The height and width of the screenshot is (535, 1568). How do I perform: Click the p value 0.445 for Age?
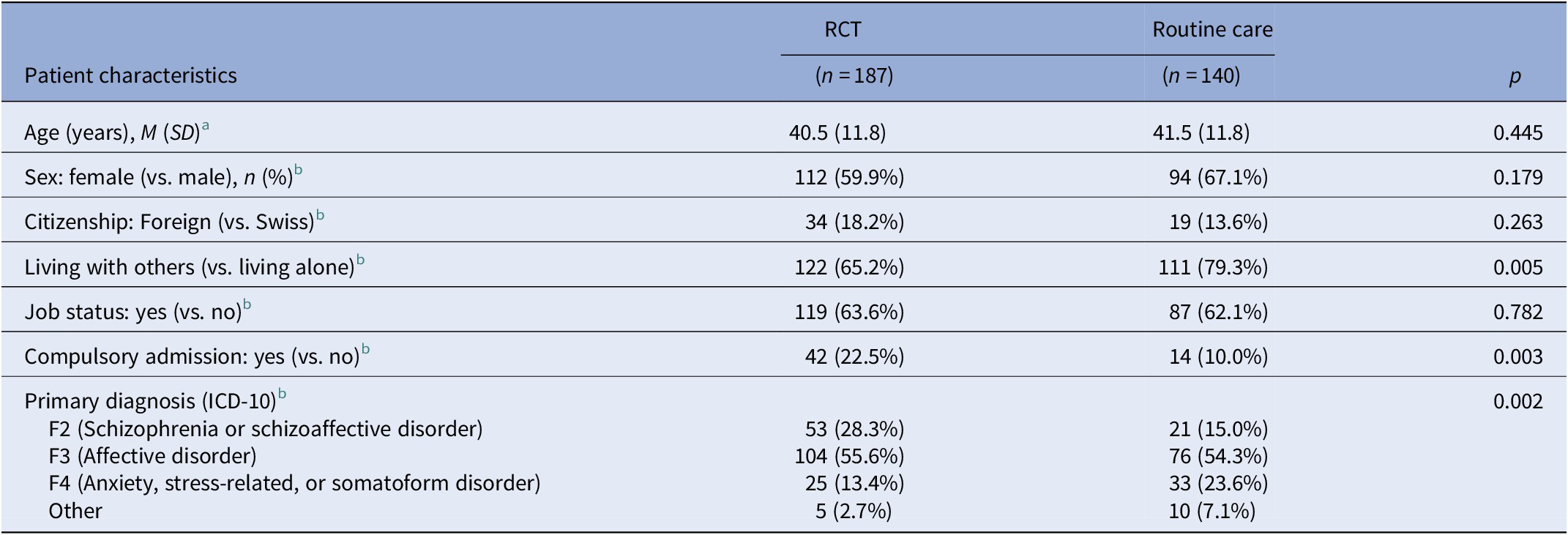(1517, 132)
